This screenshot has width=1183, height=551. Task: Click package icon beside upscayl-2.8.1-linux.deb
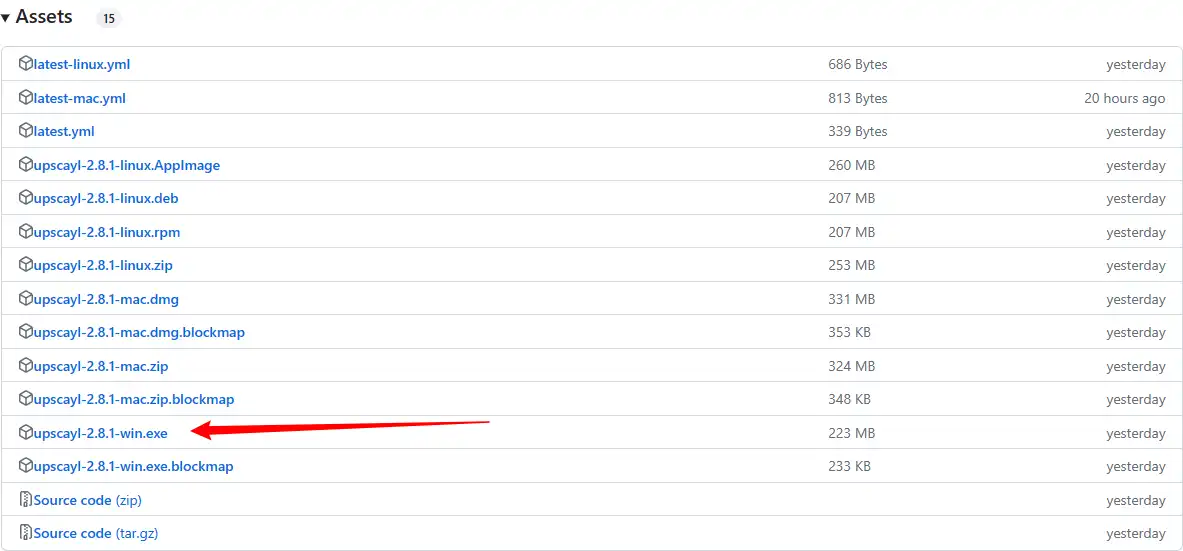coord(26,198)
